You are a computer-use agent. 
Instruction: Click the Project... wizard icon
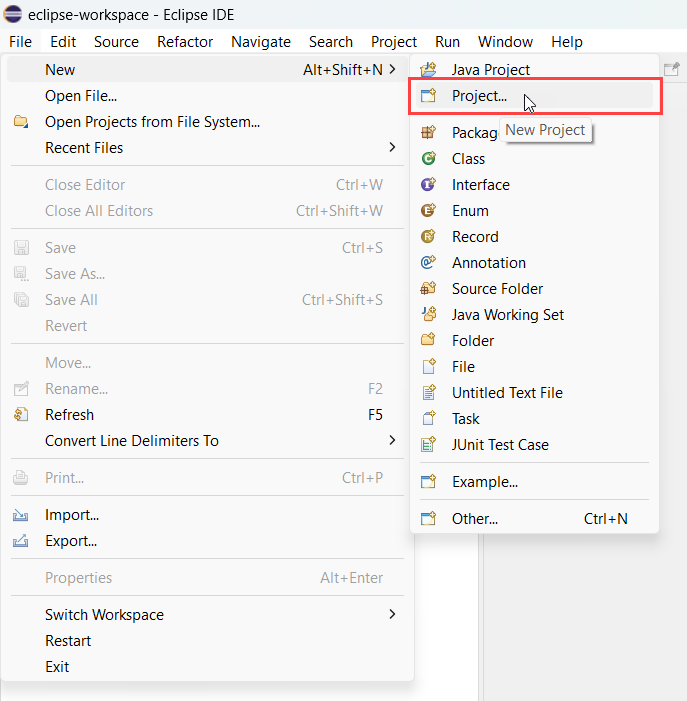pyautogui.click(x=428, y=95)
